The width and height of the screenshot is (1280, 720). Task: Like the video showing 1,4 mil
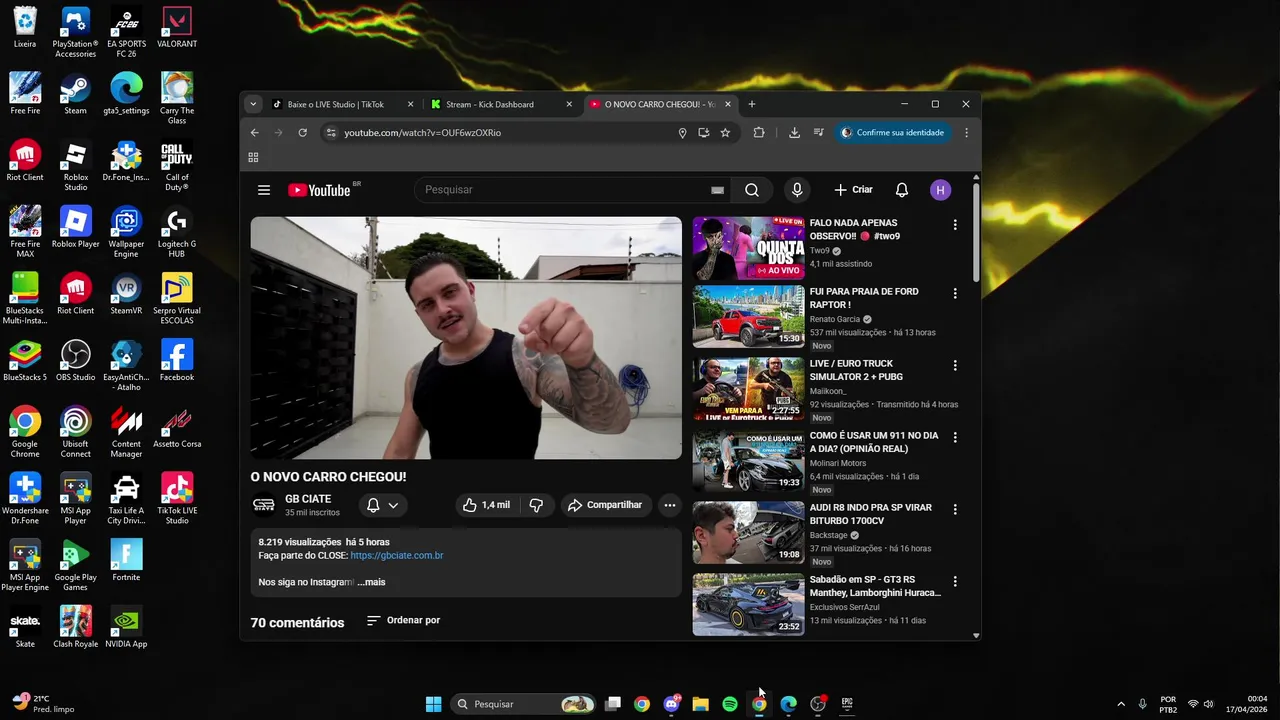click(486, 505)
